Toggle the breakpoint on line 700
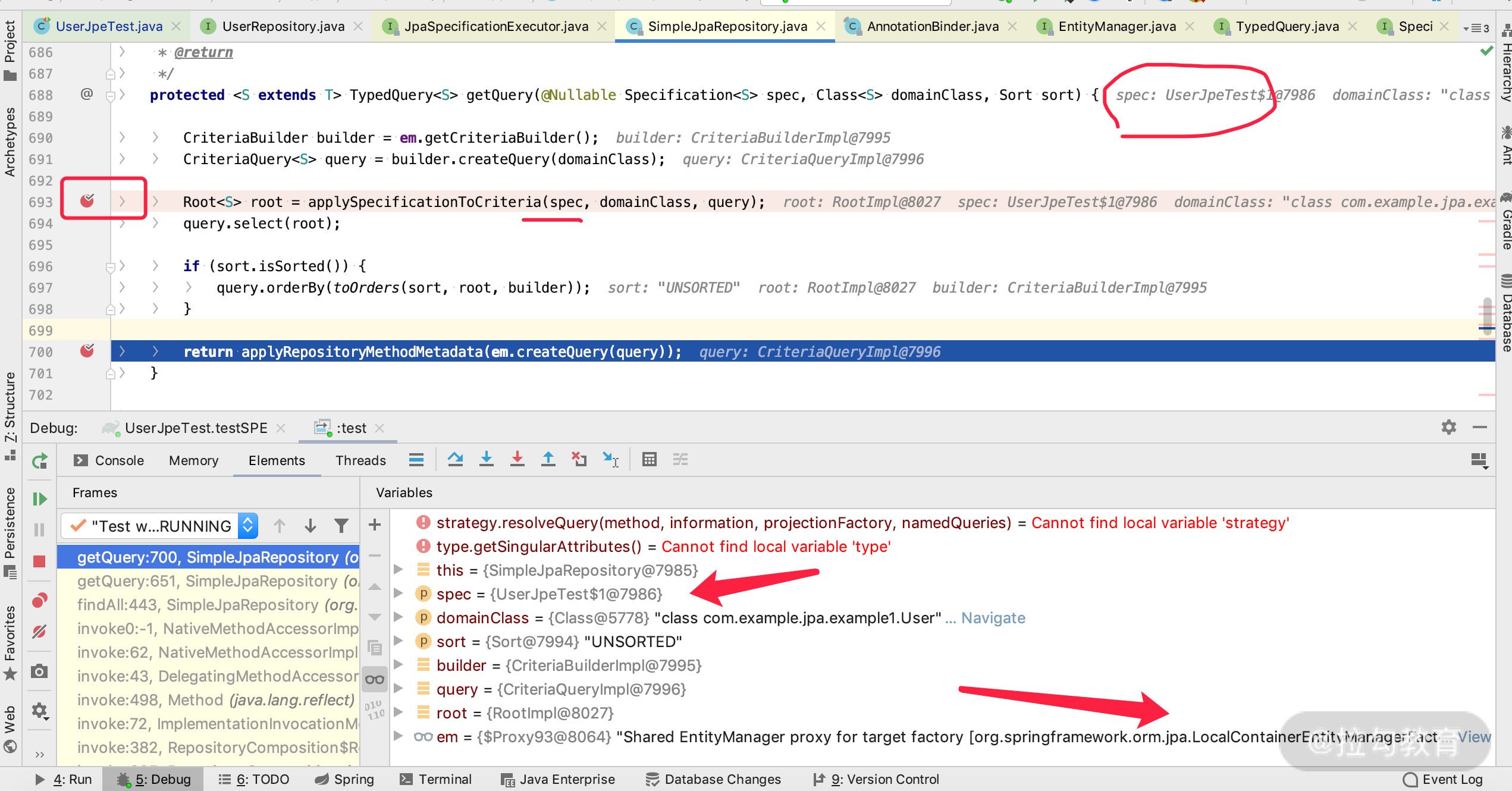This screenshot has width=1512, height=791. [87, 351]
